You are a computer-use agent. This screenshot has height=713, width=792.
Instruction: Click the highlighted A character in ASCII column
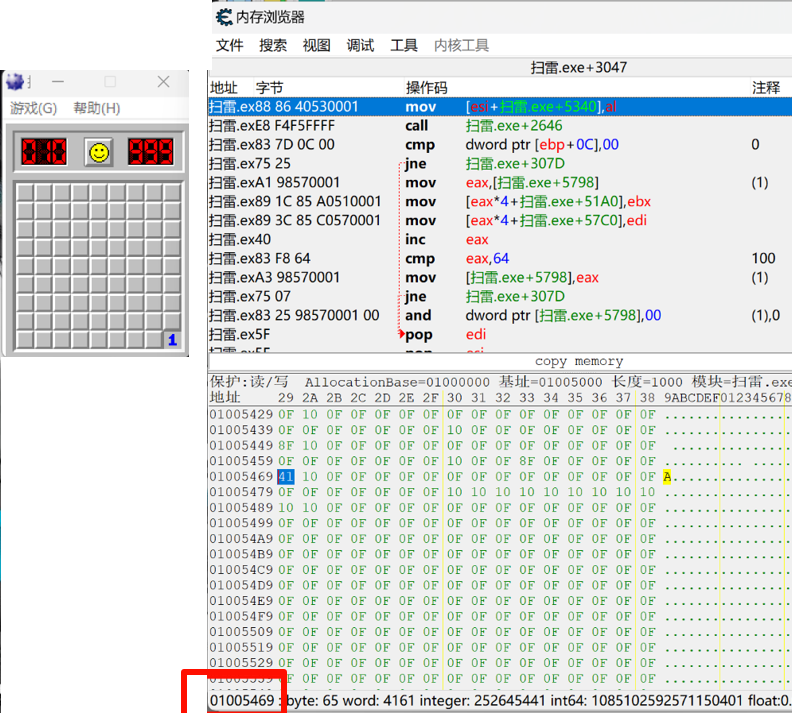tap(667, 476)
